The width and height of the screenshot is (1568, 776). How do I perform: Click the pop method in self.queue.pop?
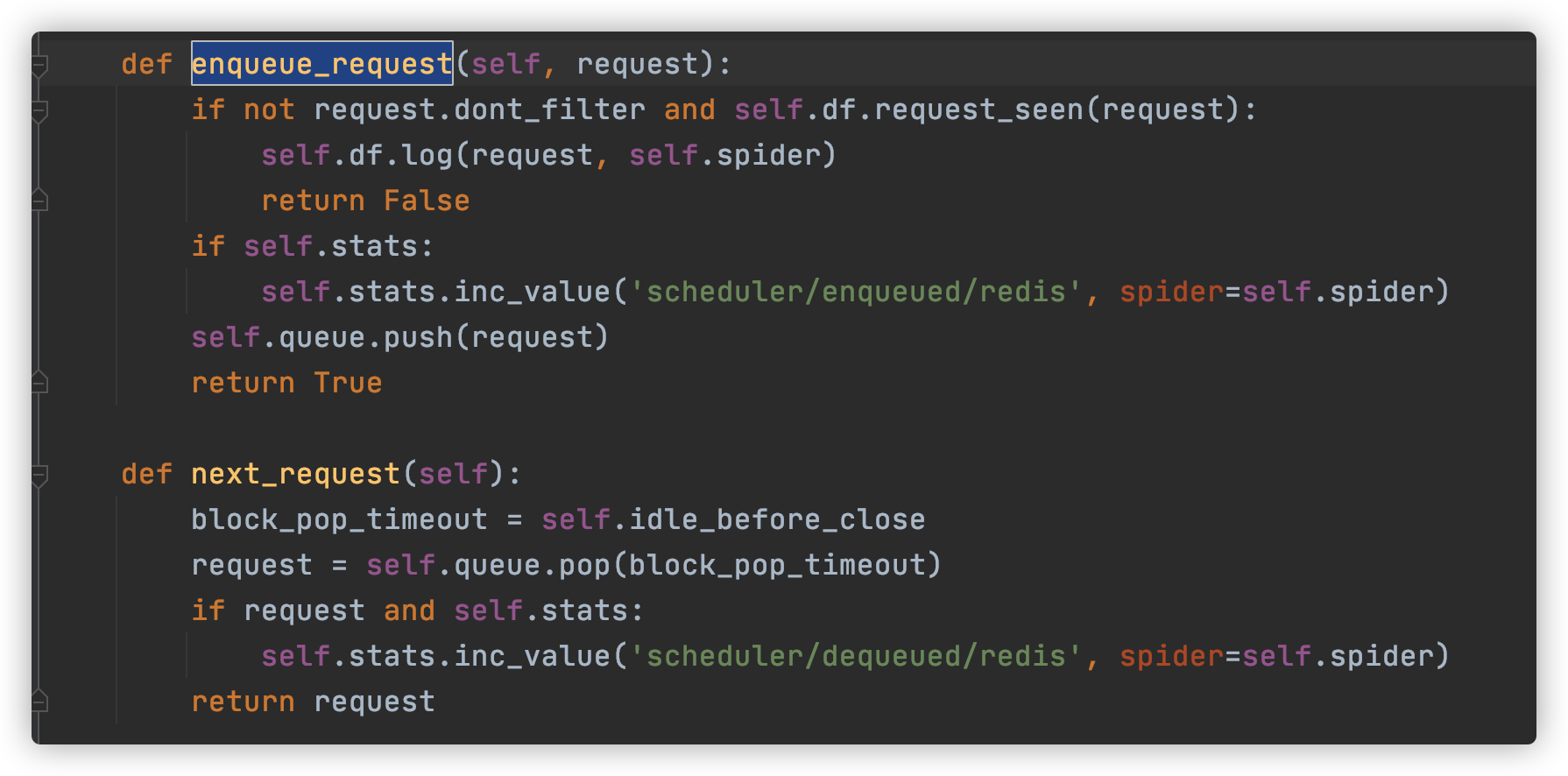584,565
